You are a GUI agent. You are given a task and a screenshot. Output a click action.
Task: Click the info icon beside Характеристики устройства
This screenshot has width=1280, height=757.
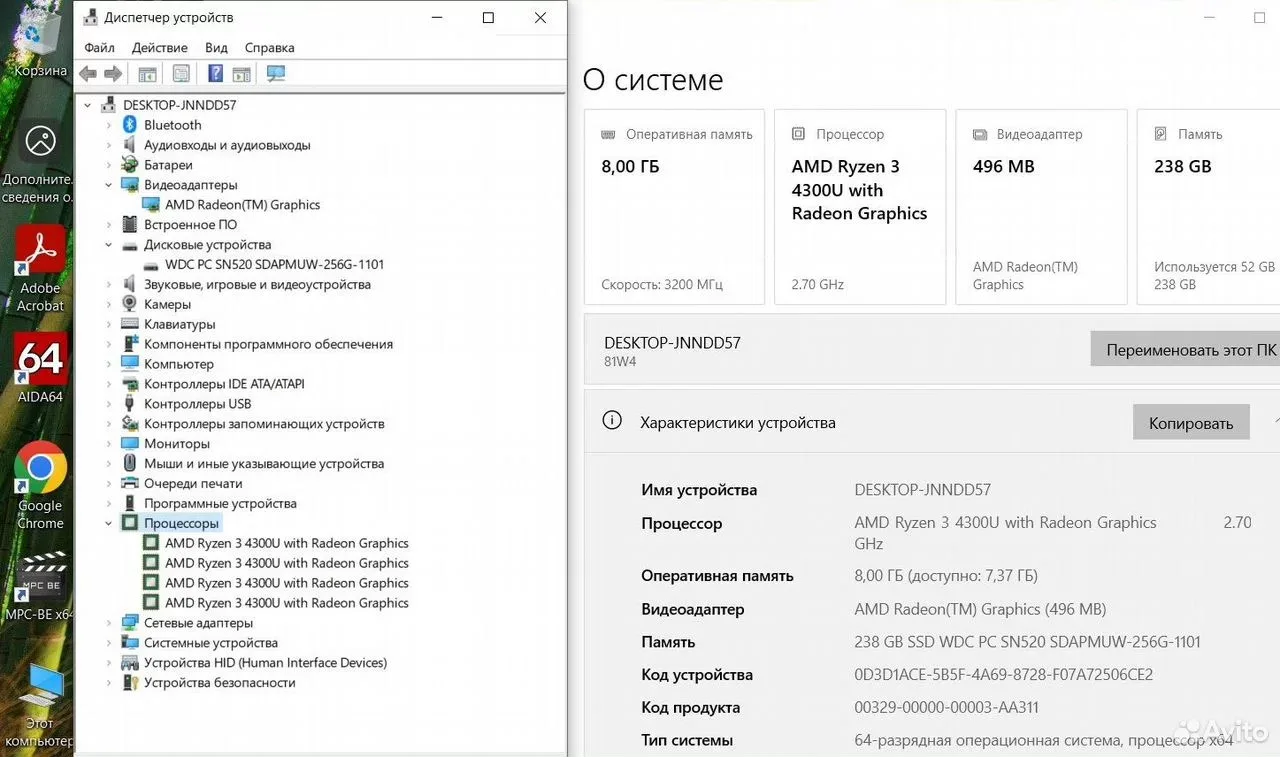point(612,420)
